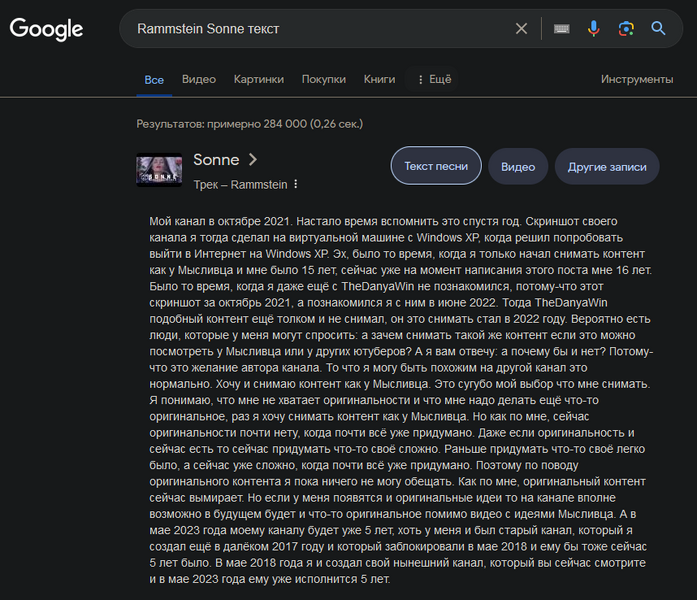
Task: Click the Google logo
Action: tap(46, 29)
